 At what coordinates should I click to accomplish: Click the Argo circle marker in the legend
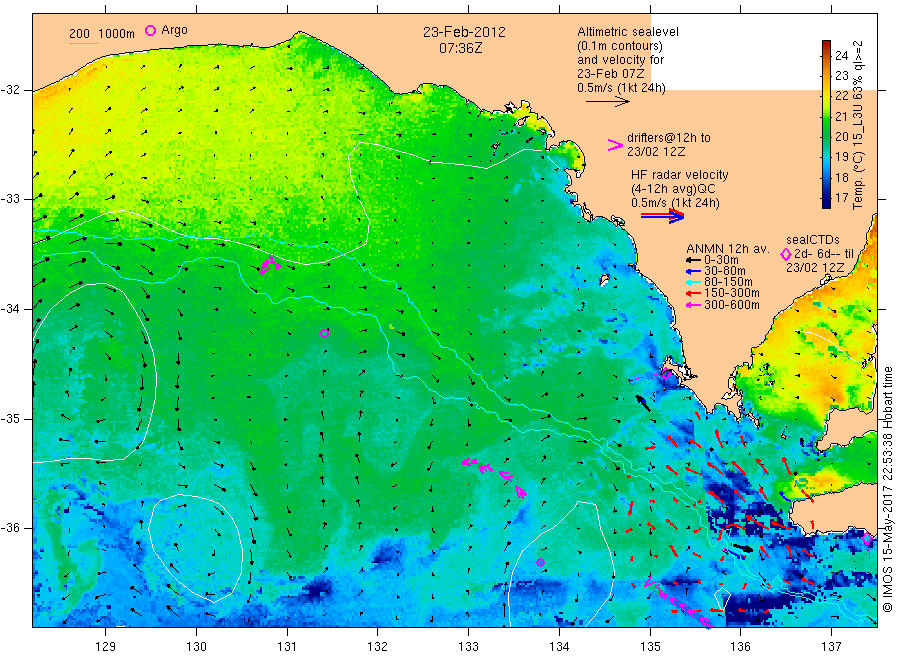pos(150,30)
